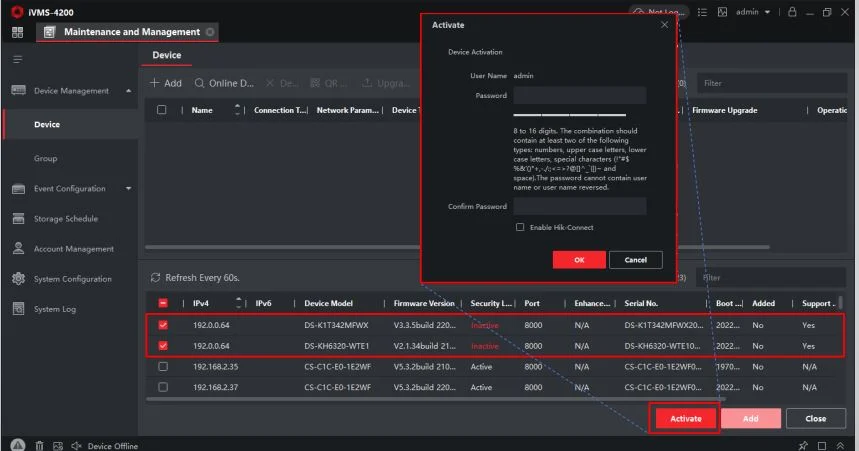Click the Close button at bottom

[x=816, y=419]
